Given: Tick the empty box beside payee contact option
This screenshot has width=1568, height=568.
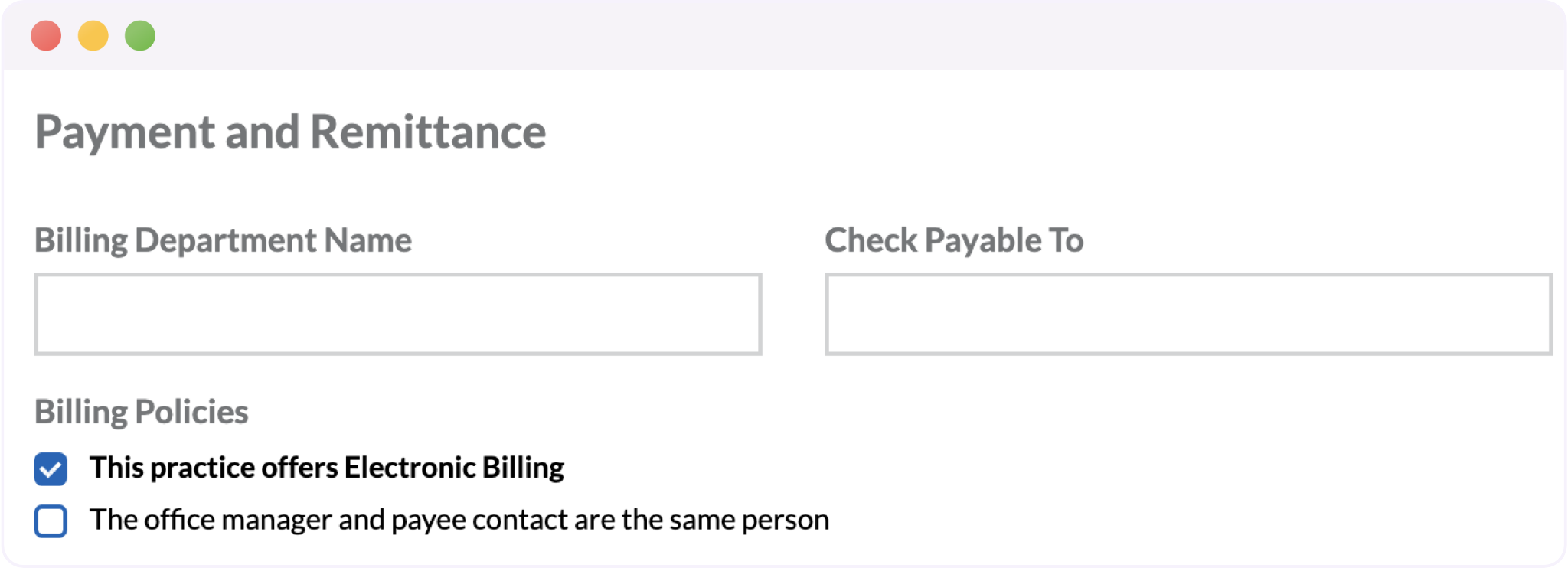Looking at the screenshot, I should click(51, 521).
